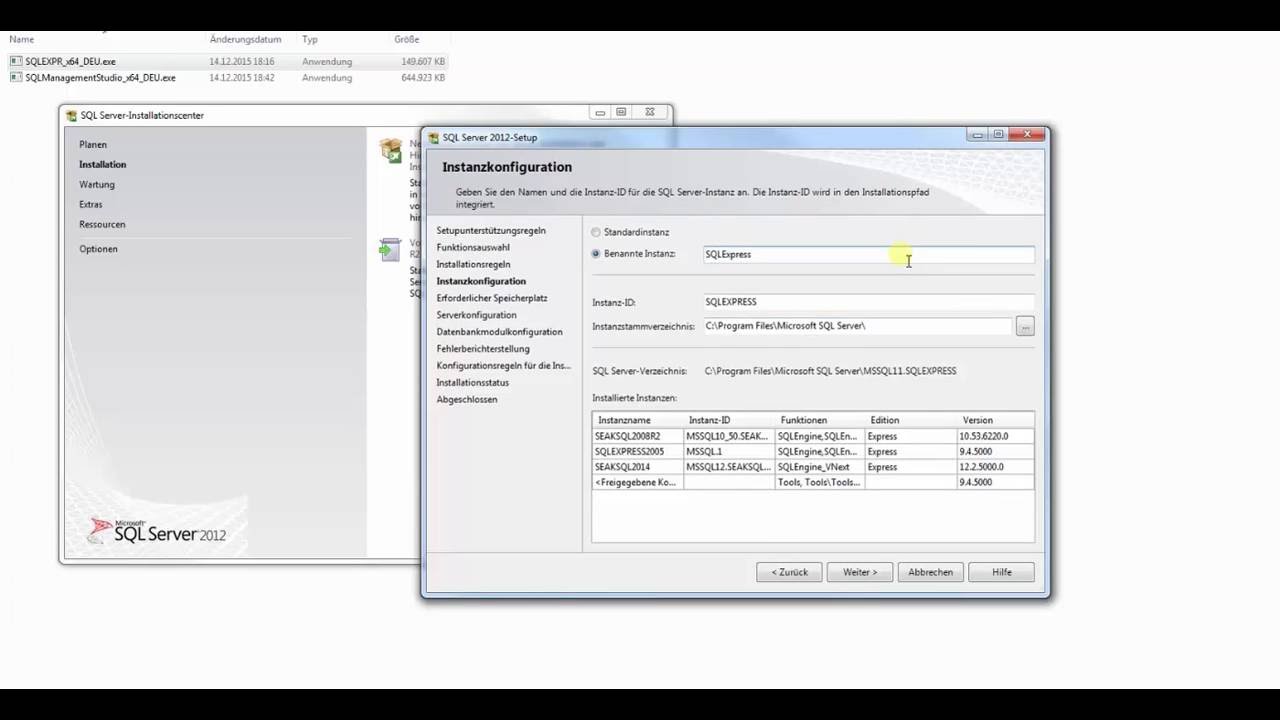Image resolution: width=1280 pixels, height=720 pixels.
Task: Click the Benannte Instanz name field
Action: 868,254
